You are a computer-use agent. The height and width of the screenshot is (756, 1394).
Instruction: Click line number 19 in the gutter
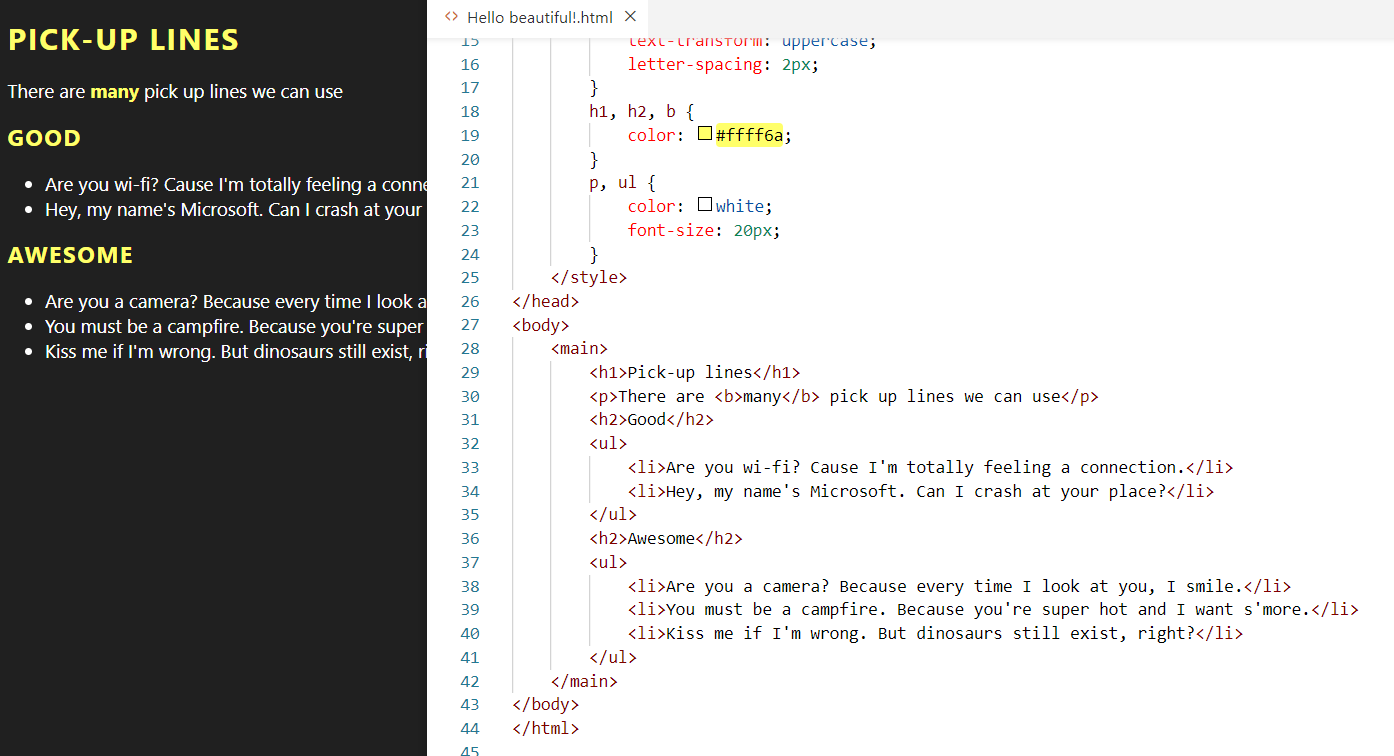pos(469,136)
